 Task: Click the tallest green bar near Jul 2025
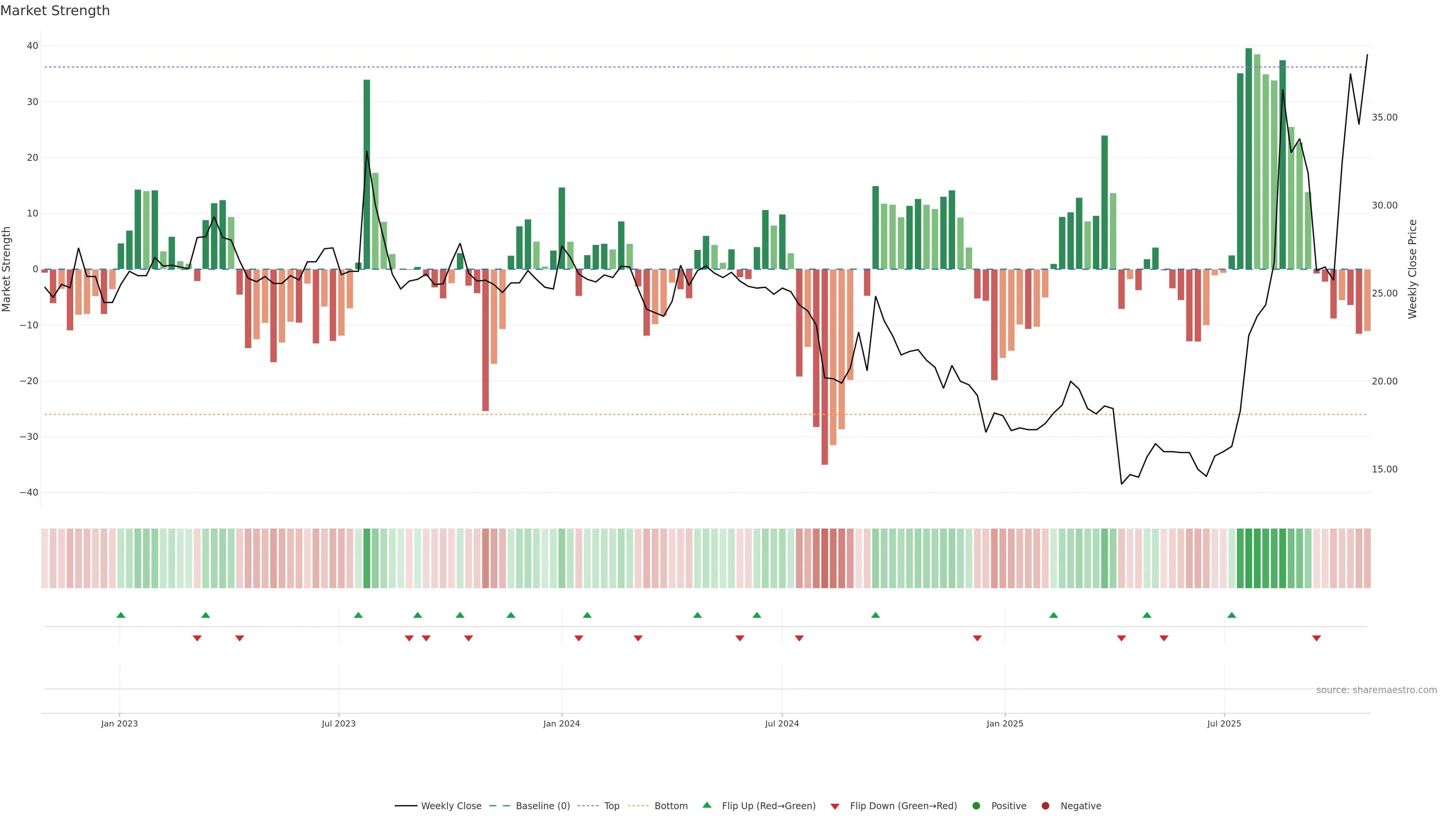(x=1249, y=158)
